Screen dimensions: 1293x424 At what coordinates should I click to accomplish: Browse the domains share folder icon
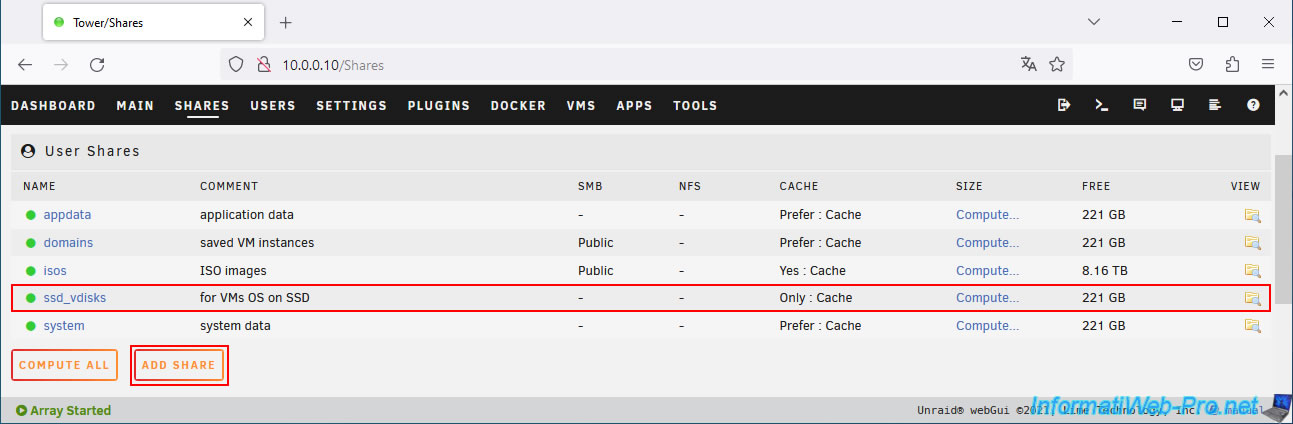(1252, 243)
